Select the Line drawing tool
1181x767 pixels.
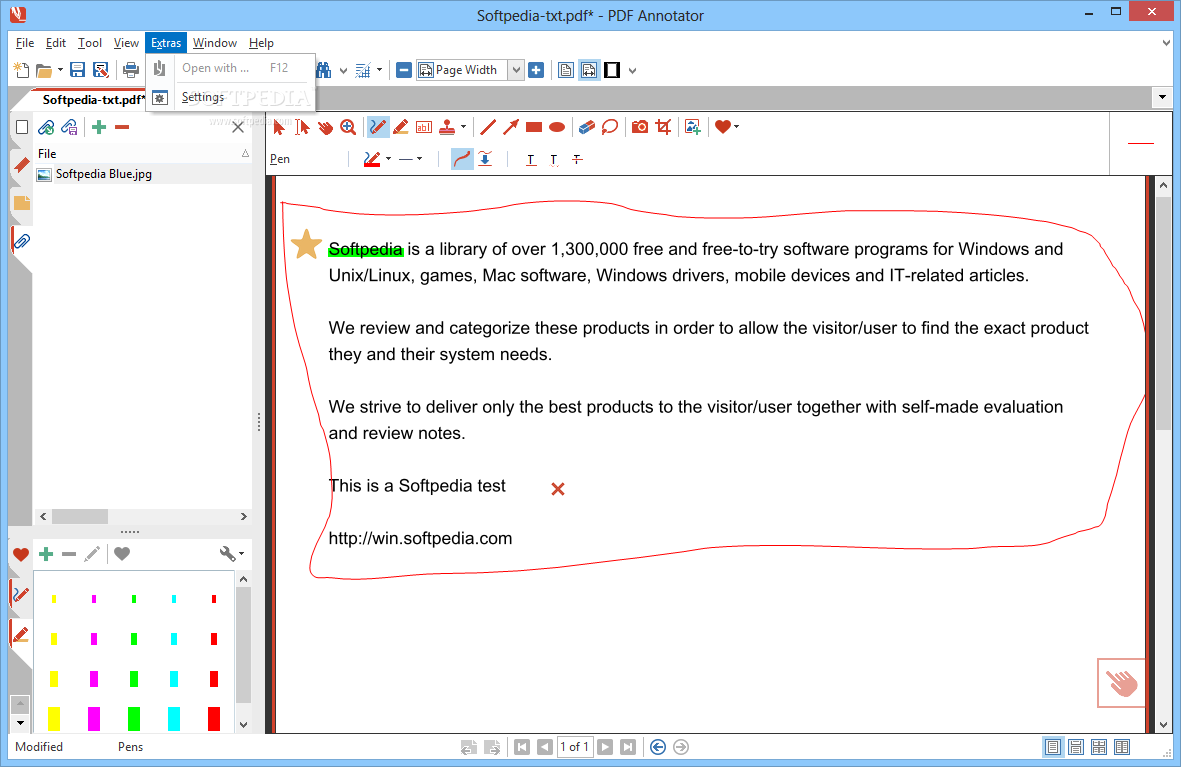coord(488,127)
